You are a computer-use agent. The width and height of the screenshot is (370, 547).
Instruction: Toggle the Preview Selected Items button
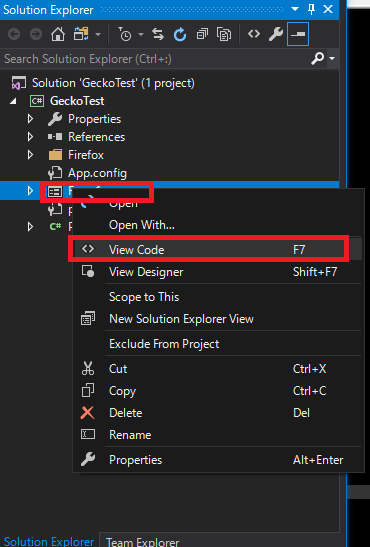[x=298, y=34]
